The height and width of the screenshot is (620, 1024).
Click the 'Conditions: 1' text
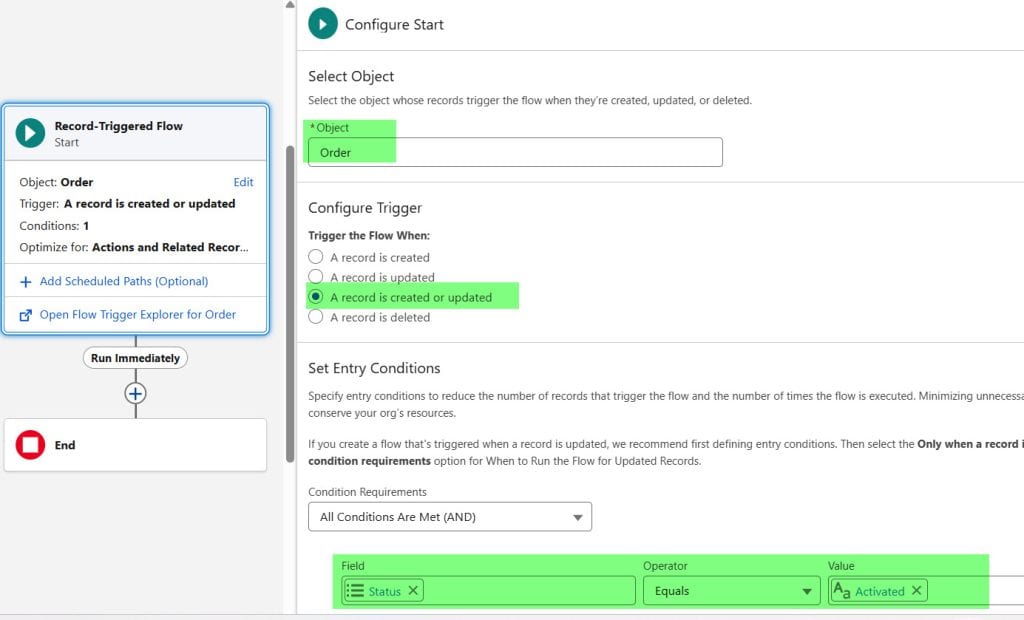(x=54, y=226)
